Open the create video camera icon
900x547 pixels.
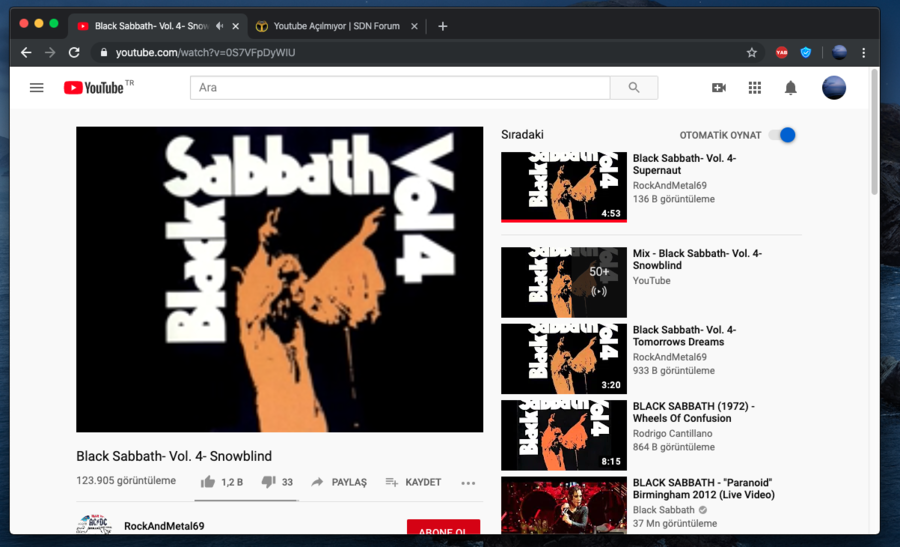click(x=719, y=88)
